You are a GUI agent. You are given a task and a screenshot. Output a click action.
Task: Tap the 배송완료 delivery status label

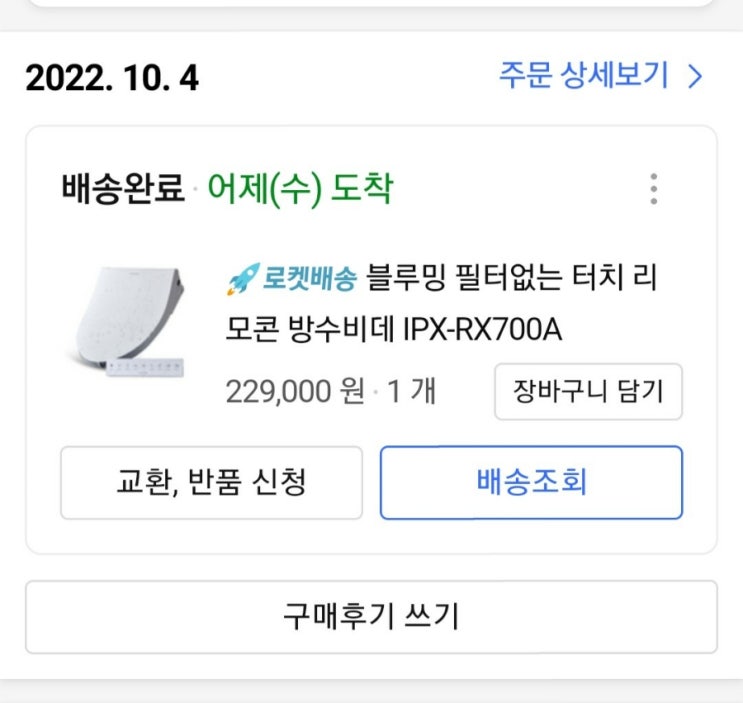(x=122, y=188)
